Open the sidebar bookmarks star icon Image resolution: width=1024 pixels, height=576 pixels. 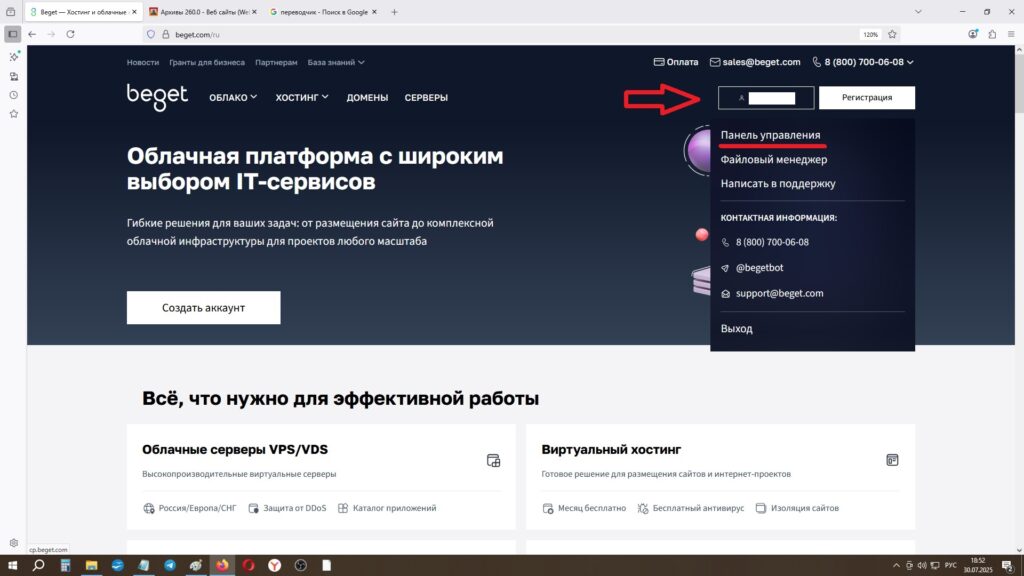click(x=14, y=114)
